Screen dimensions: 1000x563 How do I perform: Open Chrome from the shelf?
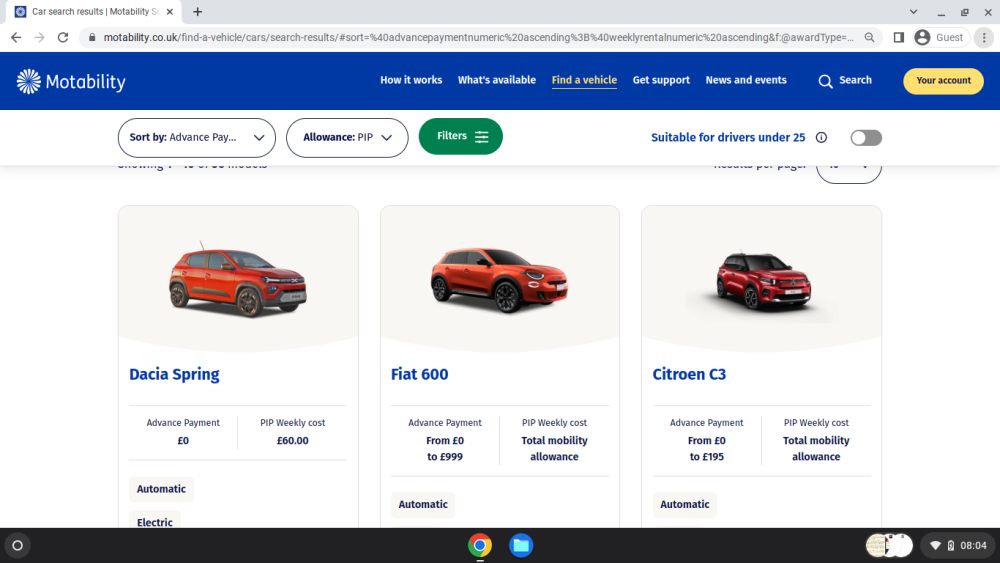pyautogui.click(x=480, y=545)
